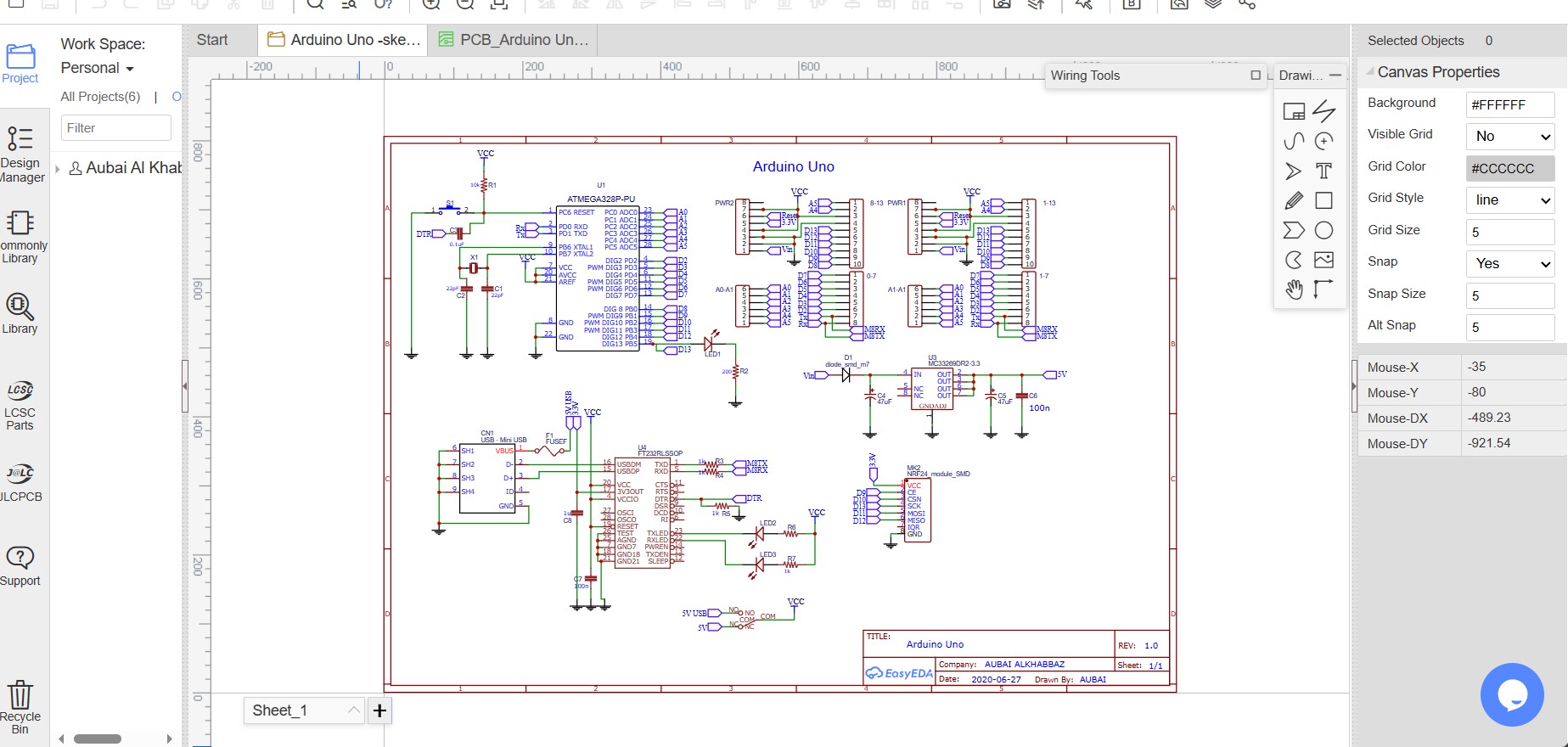Viewport: 1568px width, 747px height.
Task: Minimize the Drawing Tools panel
Action: (x=1335, y=76)
